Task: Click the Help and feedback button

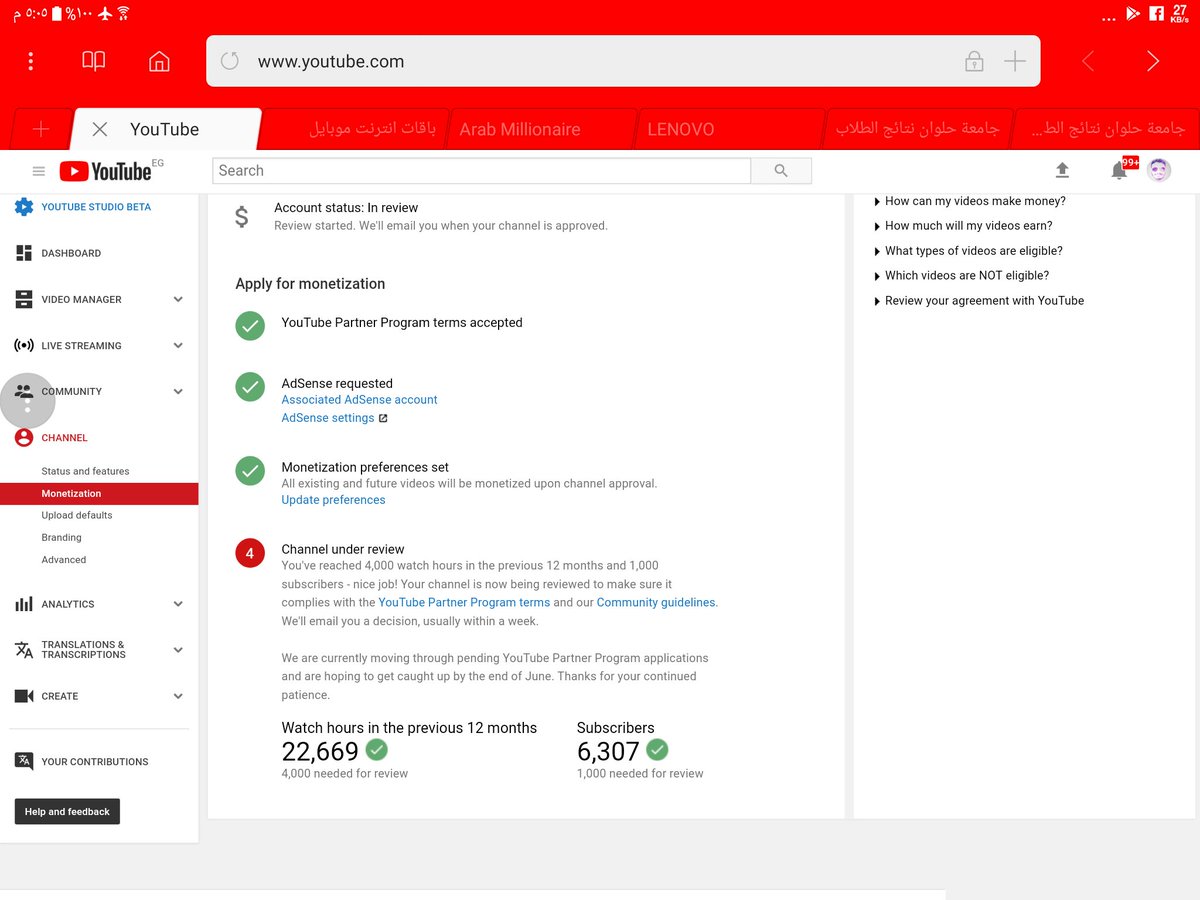Action: (x=67, y=811)
